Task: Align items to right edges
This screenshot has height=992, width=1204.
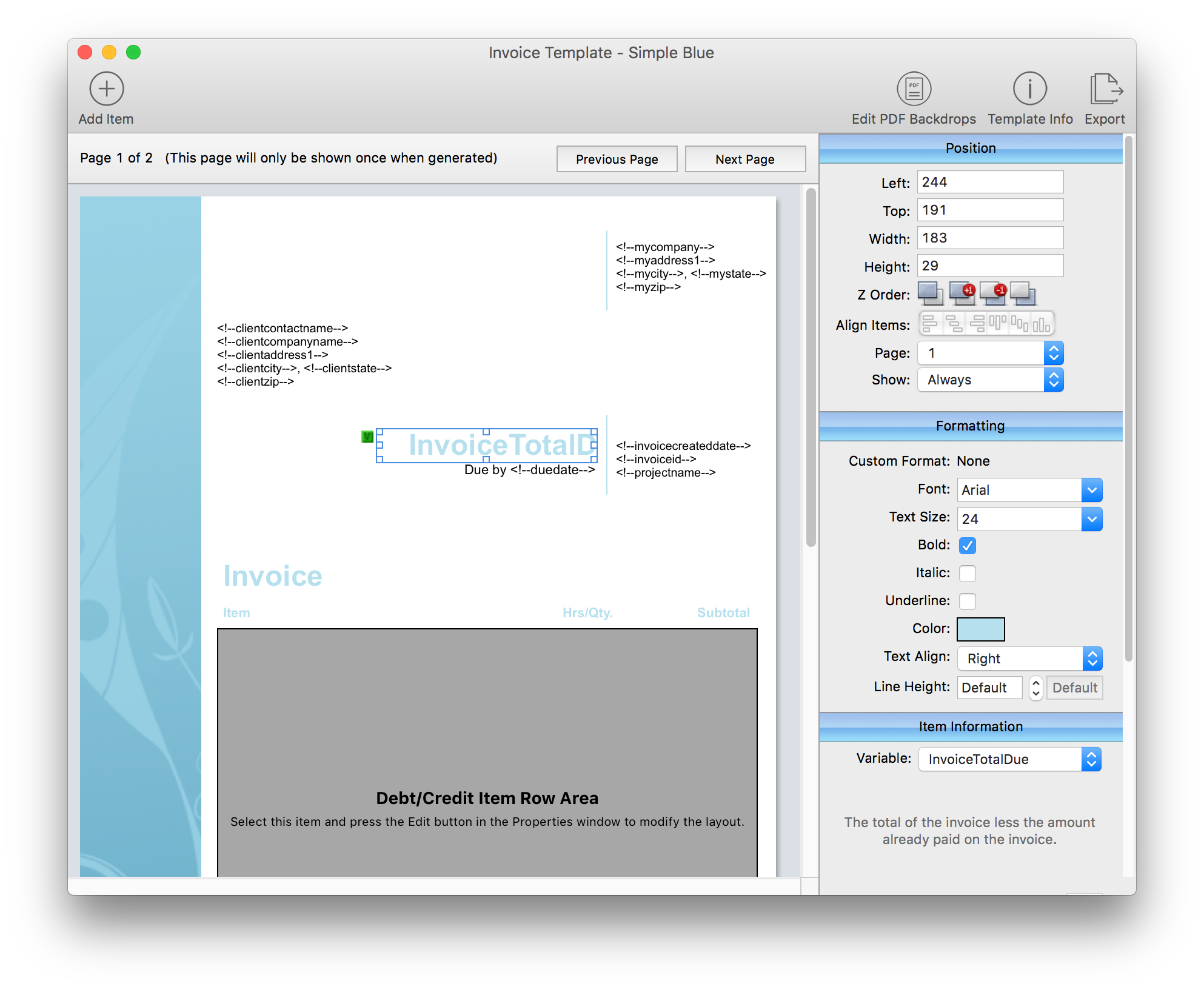Action: [x=977, y=324]
